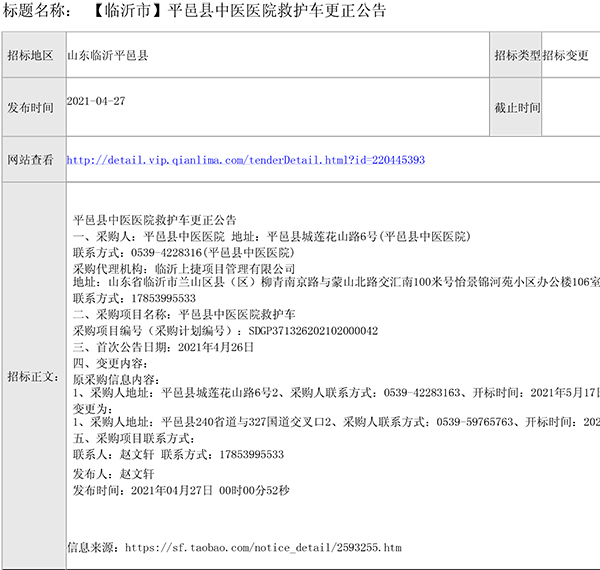600x570 pixels.
Task: Select the first 联系方式：17853995533 line
Action: coord(134,298)
